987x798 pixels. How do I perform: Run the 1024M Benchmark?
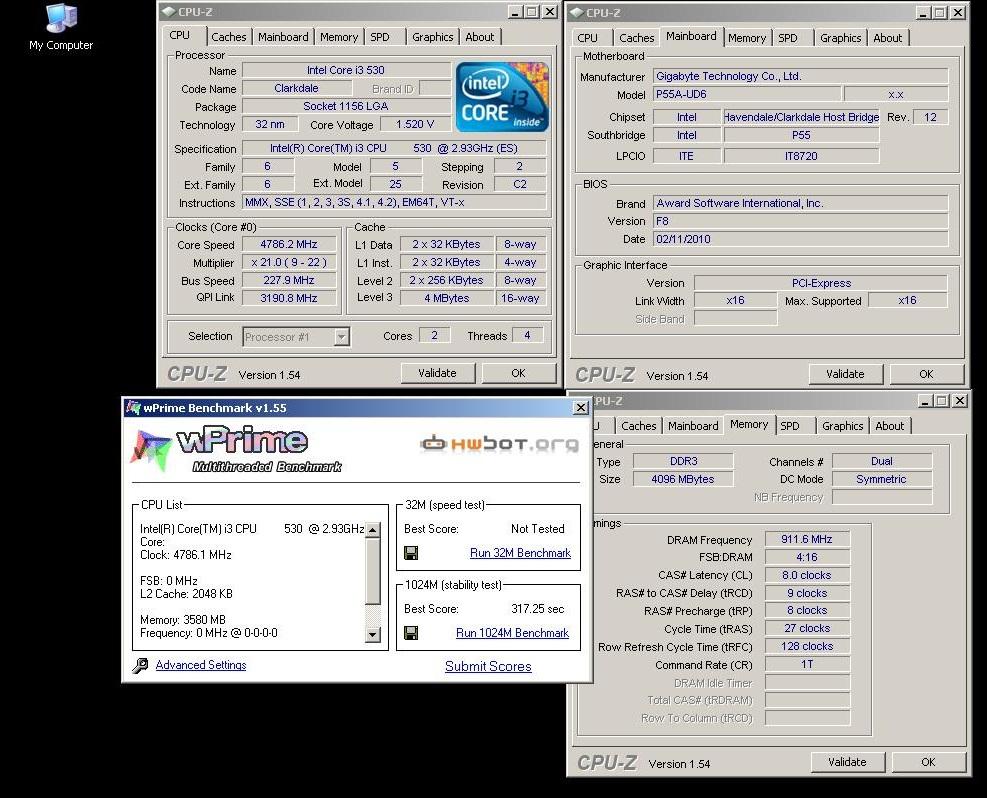pyautogui.click(x=512, y=633)
